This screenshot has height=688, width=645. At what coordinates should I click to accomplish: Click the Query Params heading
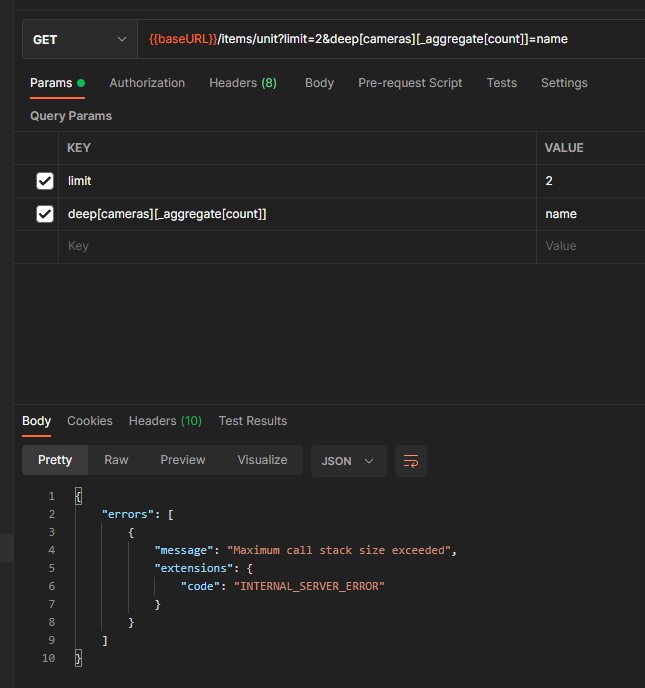(71, 116)
